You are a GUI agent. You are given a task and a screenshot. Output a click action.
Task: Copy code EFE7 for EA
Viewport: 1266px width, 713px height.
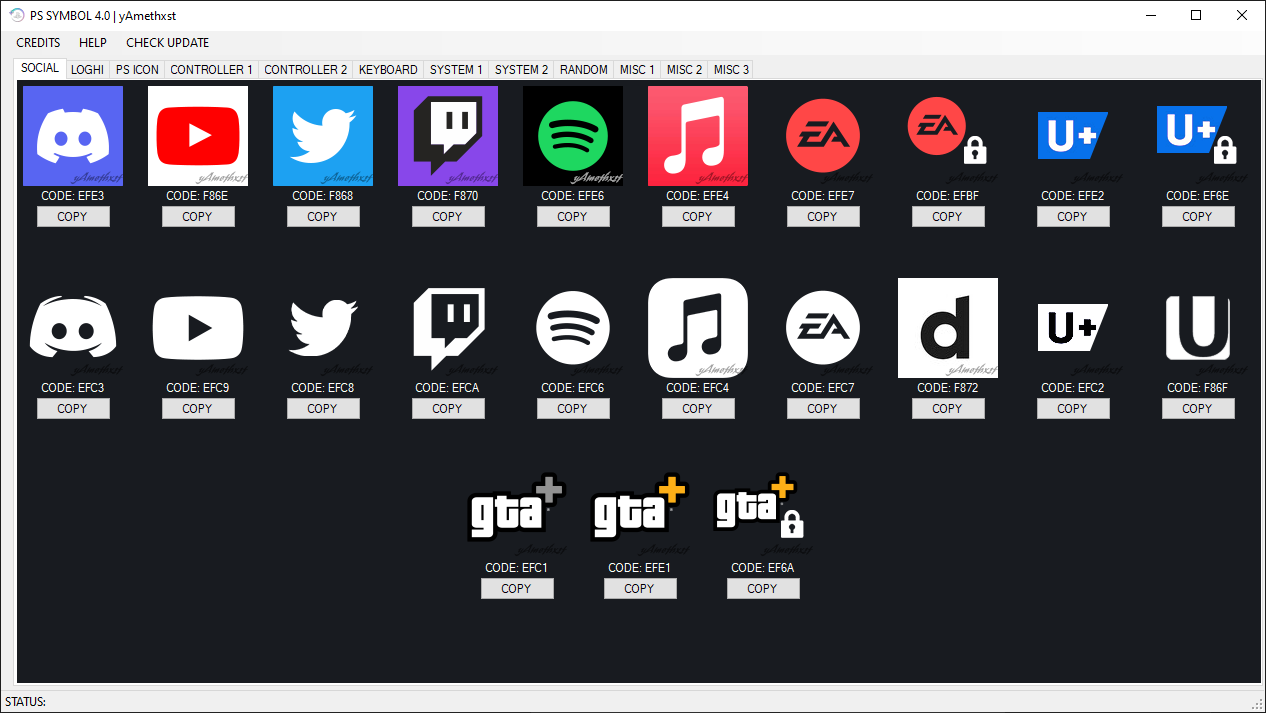pos(823,216)
